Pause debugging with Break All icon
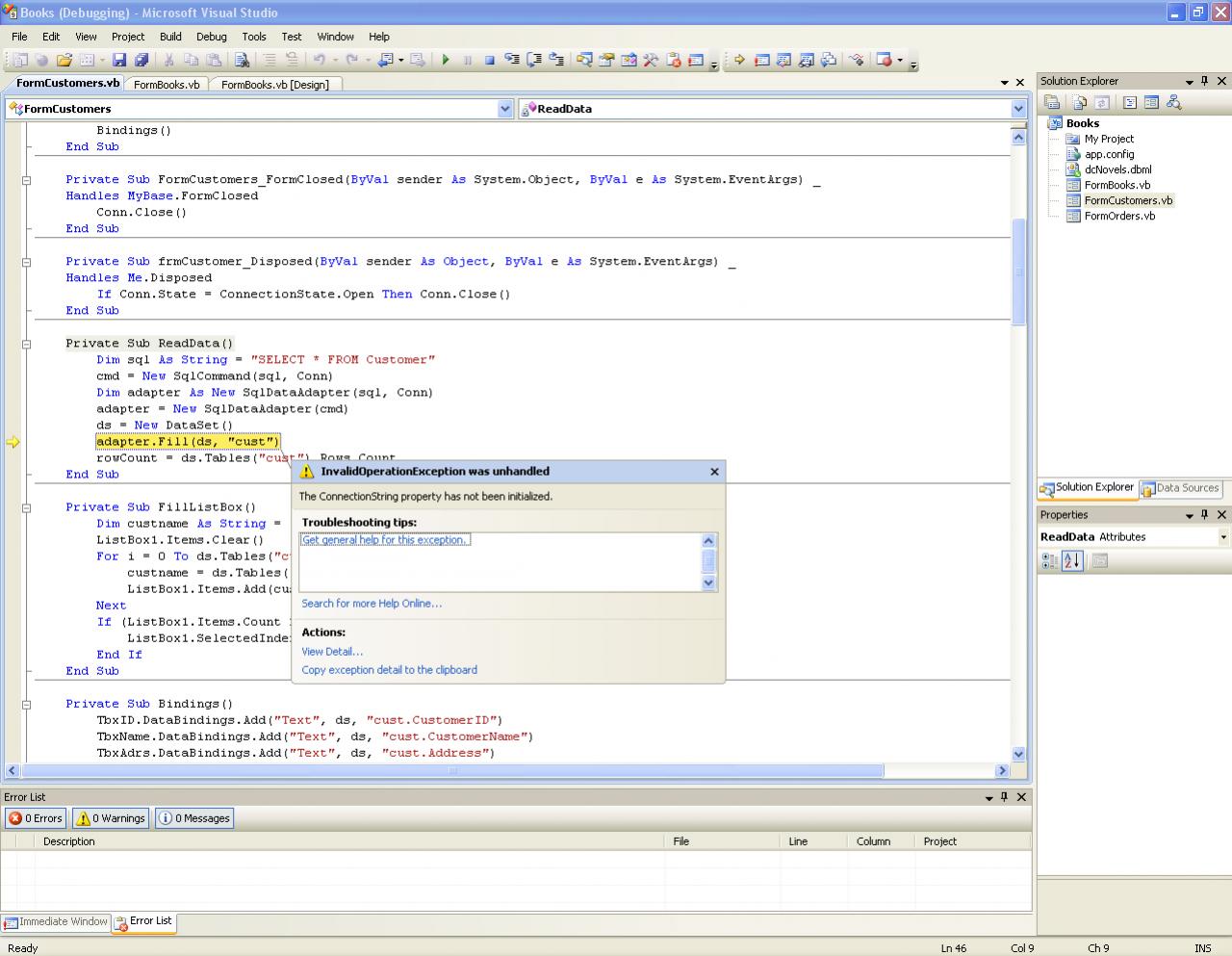Screen dimensions: 1232x956 468,60
